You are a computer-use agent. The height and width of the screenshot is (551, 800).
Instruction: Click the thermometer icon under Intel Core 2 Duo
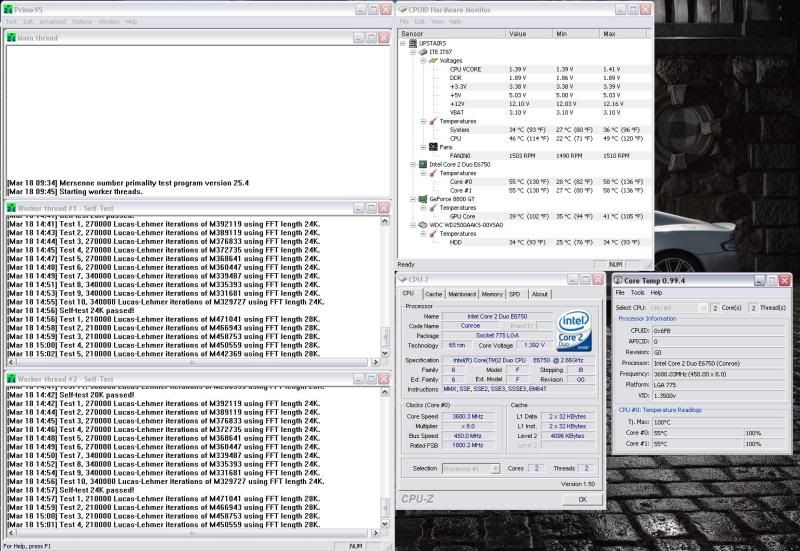click(433, 173)
